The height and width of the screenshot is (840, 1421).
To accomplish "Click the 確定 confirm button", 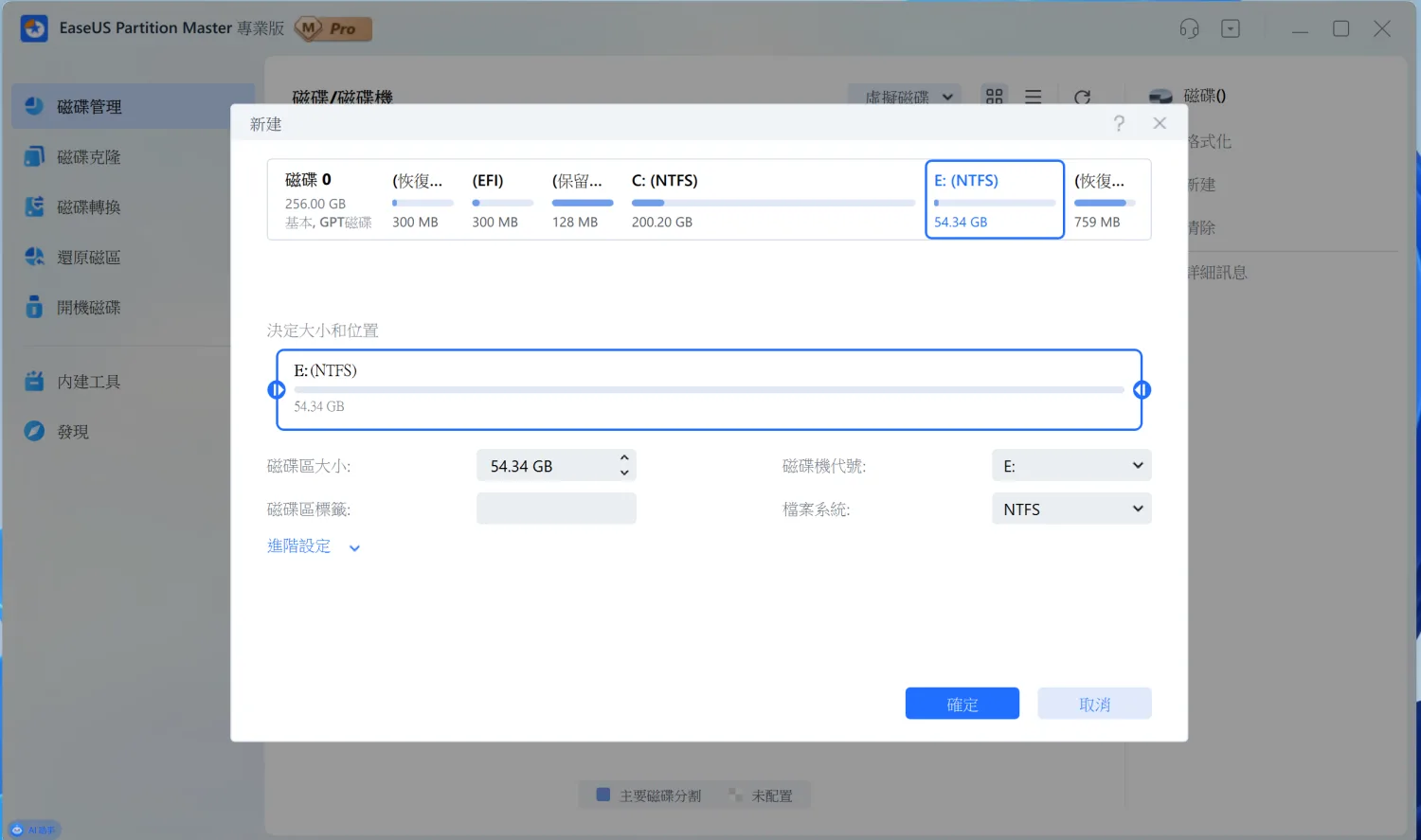I will [x=962, y=704].
